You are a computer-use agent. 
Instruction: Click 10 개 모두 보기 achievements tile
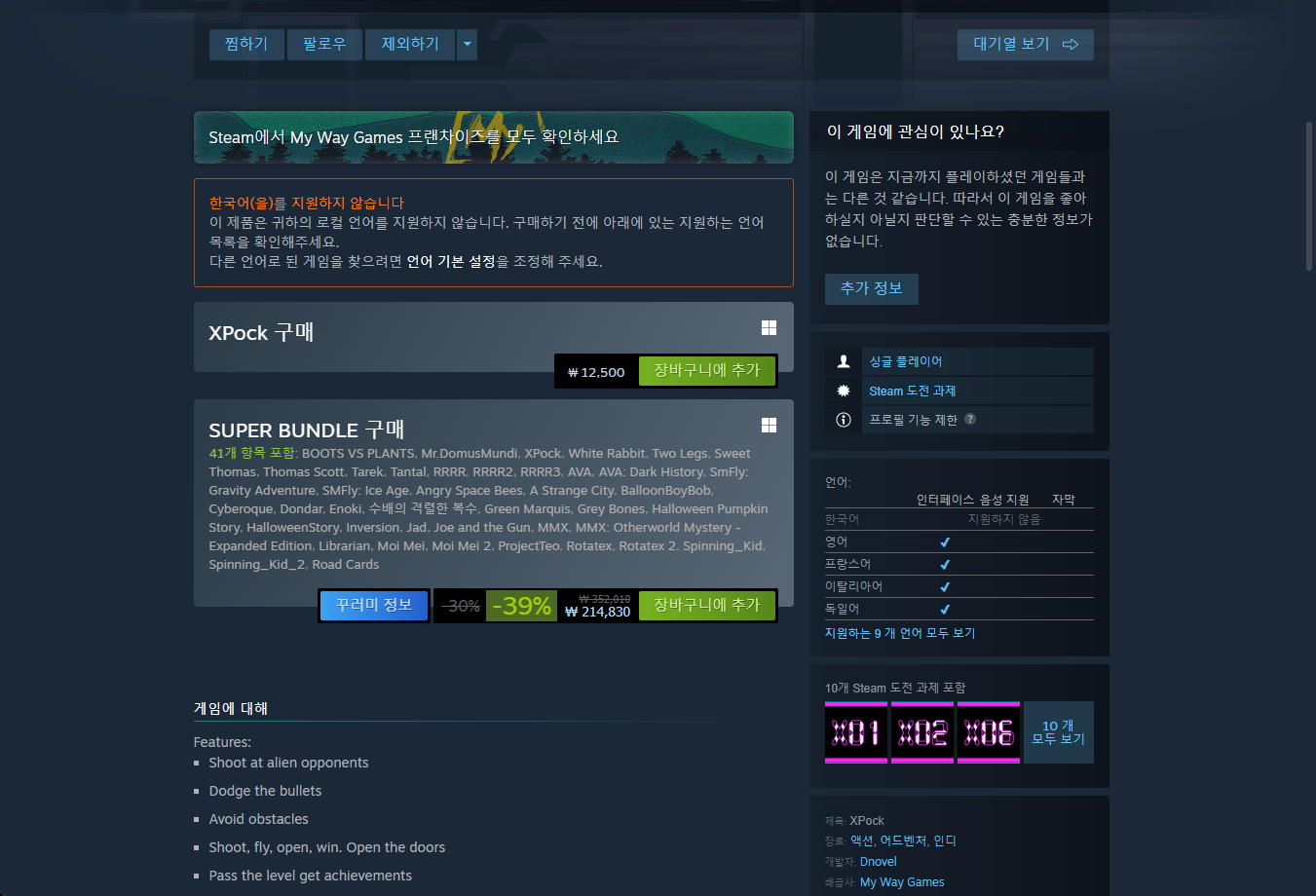pos(1059,732)
